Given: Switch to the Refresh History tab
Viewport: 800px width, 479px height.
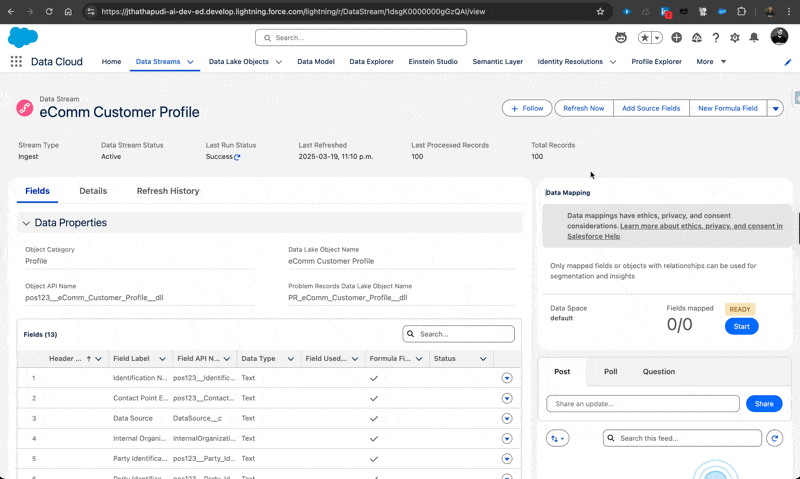Looking at the screenshot, I should coord(168,191).
